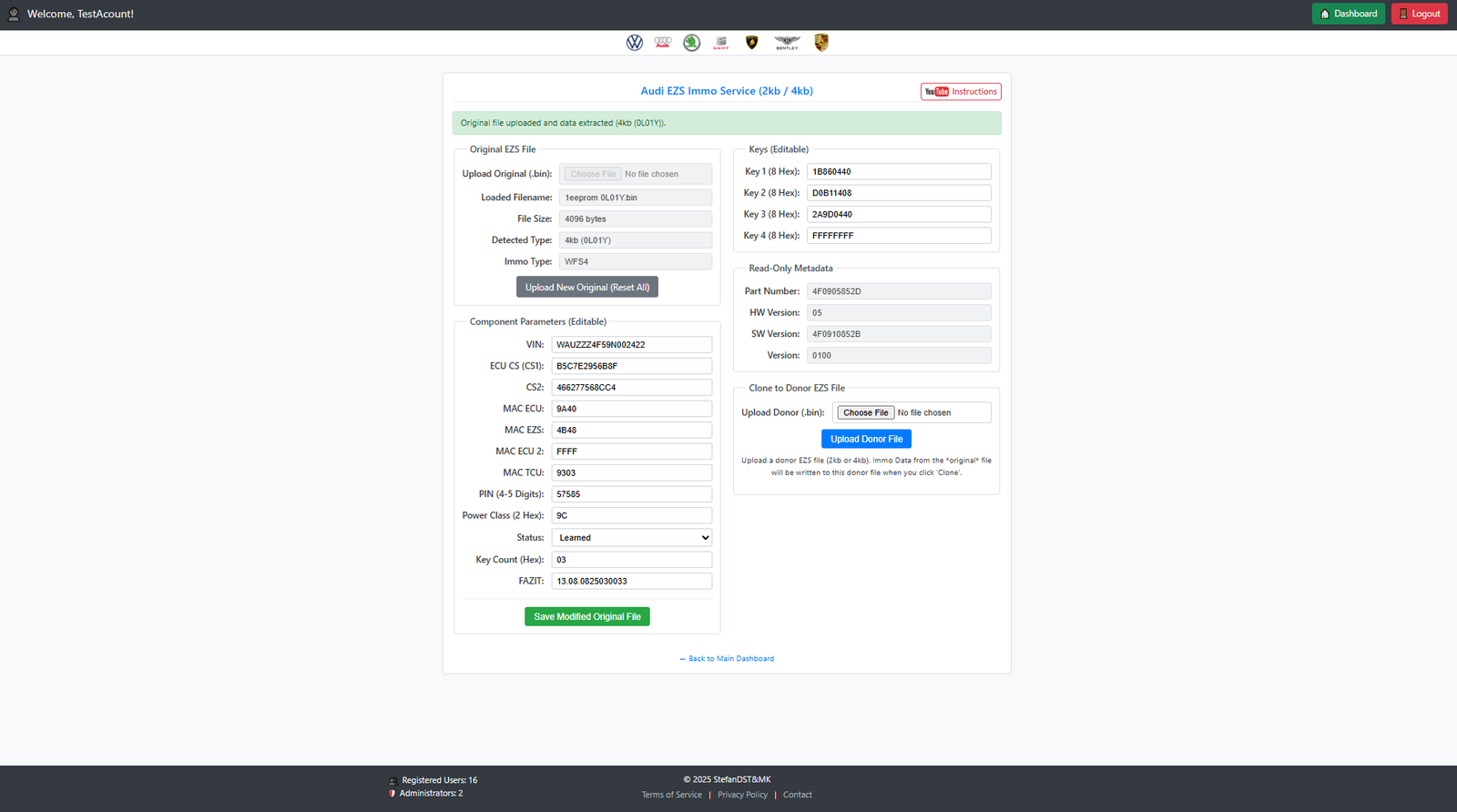Image resolution: width=1457 pixels, height=812 pixels.
Task: Select the Lamborghini brand logo
Action: tap(751, 43)
